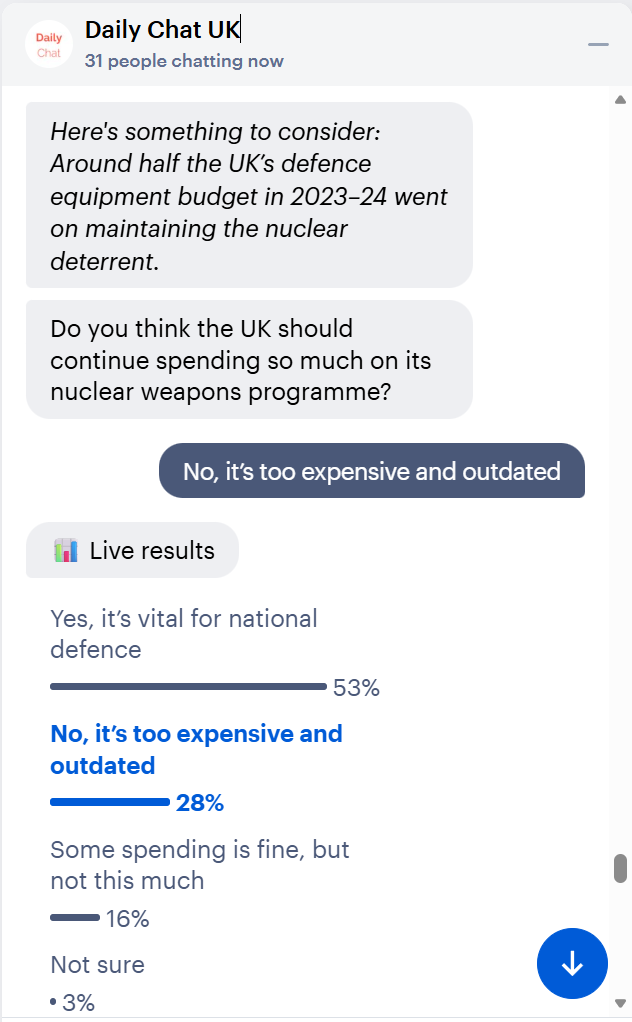Click the bar chart icon beside Live results
Screen dimensions: 632x1022
(x=66, y=550)
